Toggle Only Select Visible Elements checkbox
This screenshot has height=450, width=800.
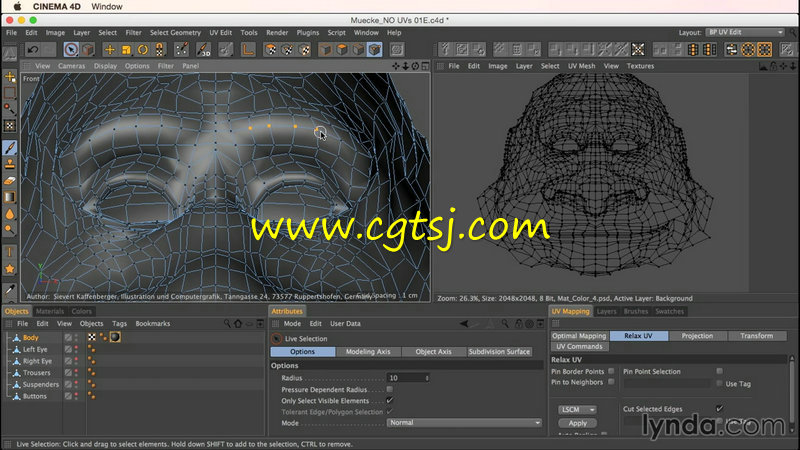(x=388, y=400)
